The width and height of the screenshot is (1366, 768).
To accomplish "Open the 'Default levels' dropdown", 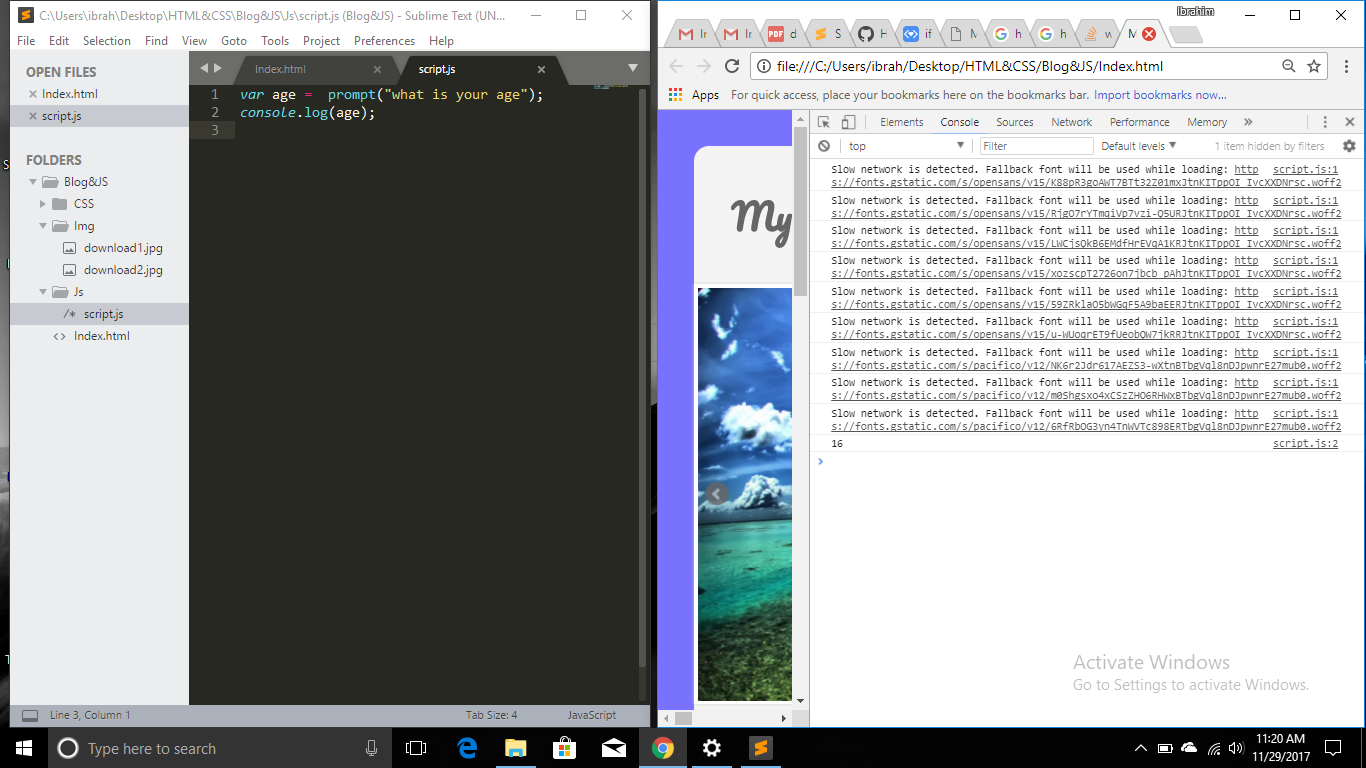I will [1138, 145].
